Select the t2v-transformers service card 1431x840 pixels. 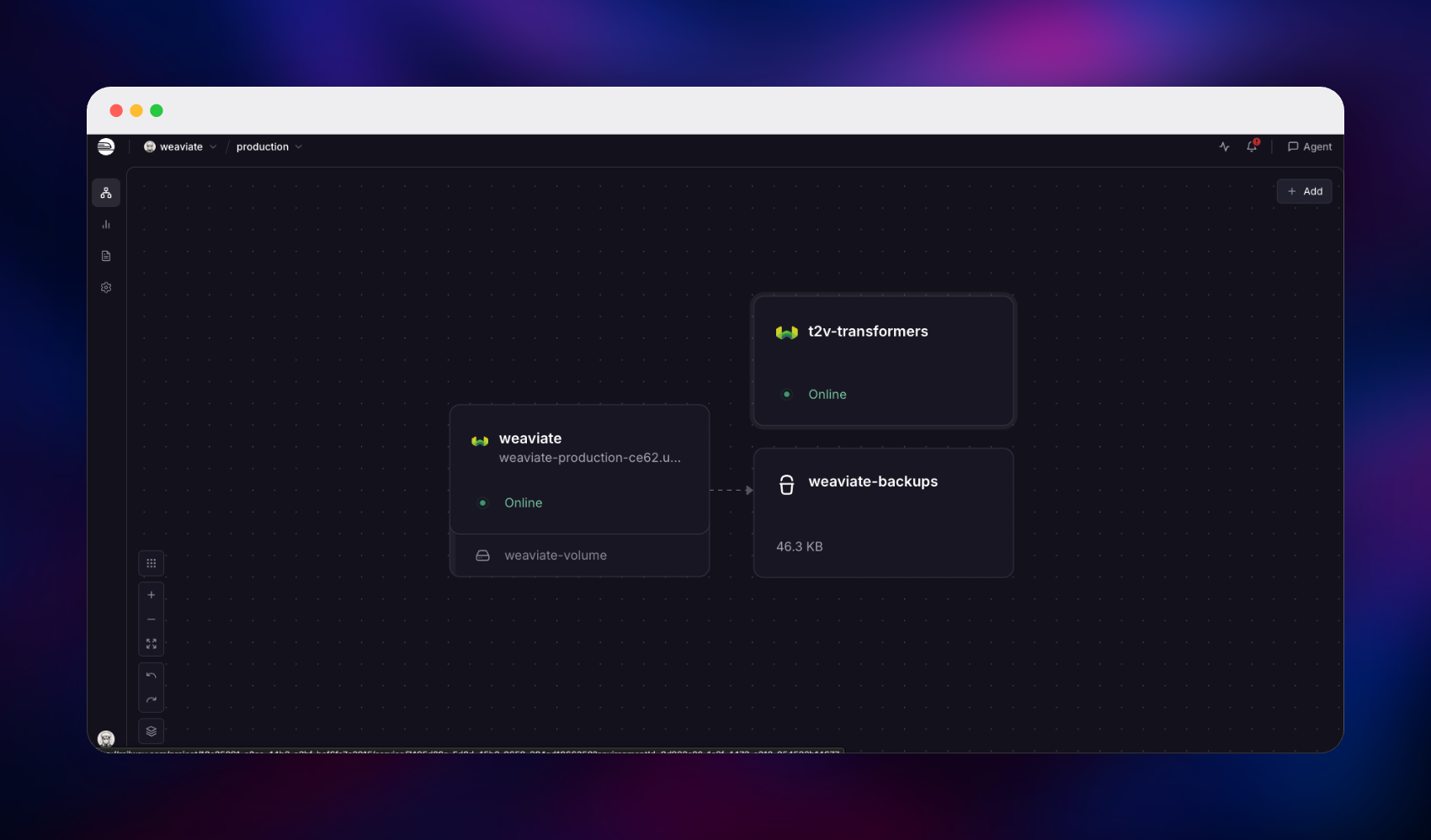(884, 361)
